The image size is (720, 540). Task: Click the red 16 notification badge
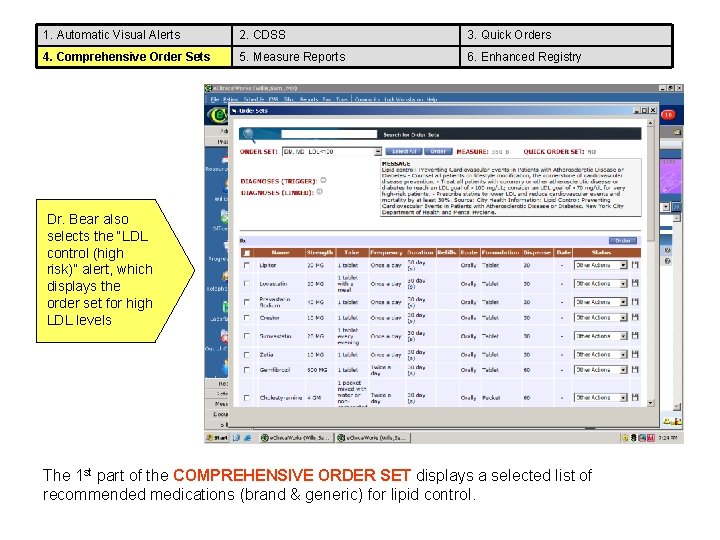[668, 115]
